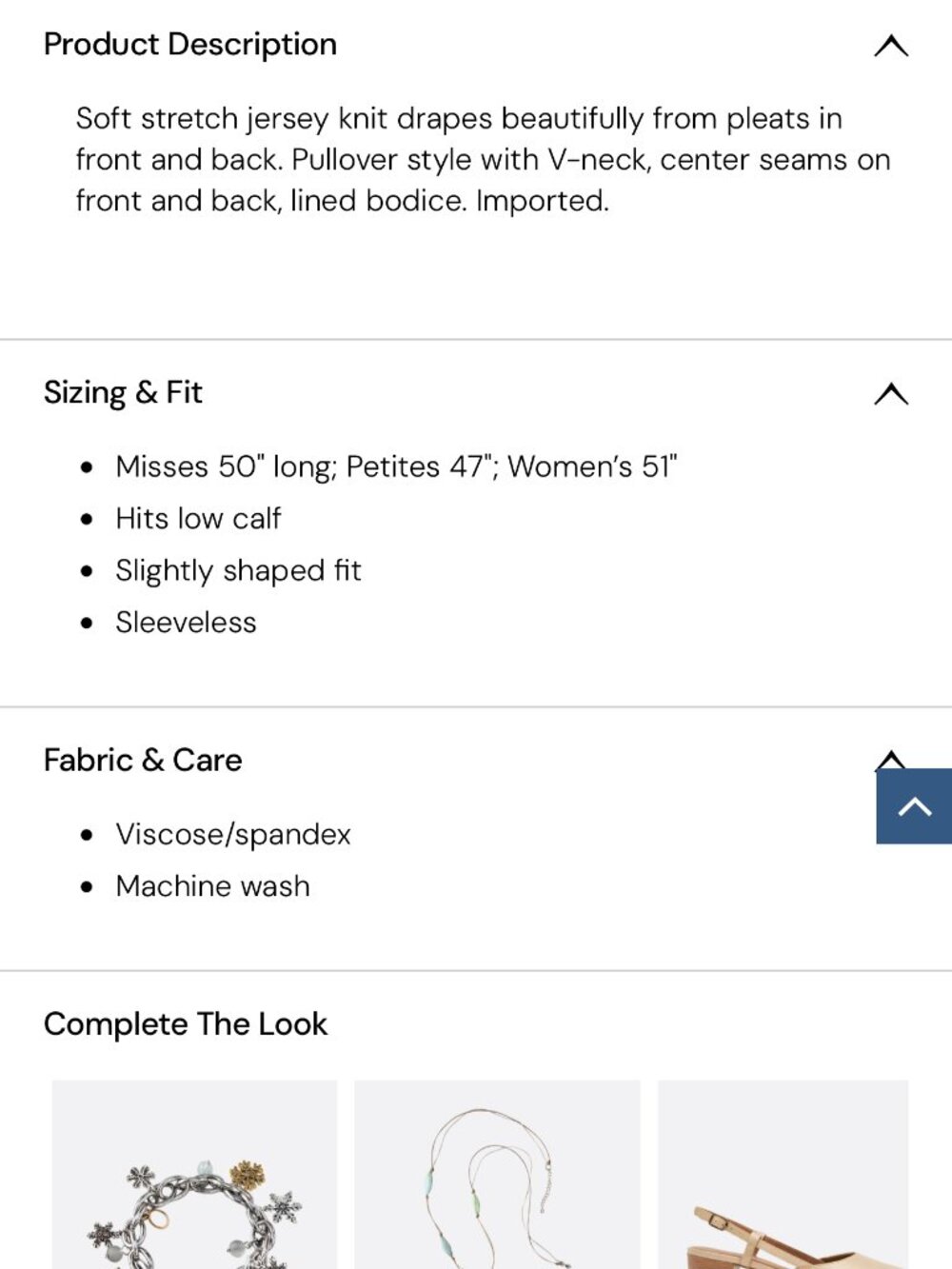This screenshot has height=1269, width=952.
Task: Collapse the Fabric & Care chevron
Action: (889, 759)
